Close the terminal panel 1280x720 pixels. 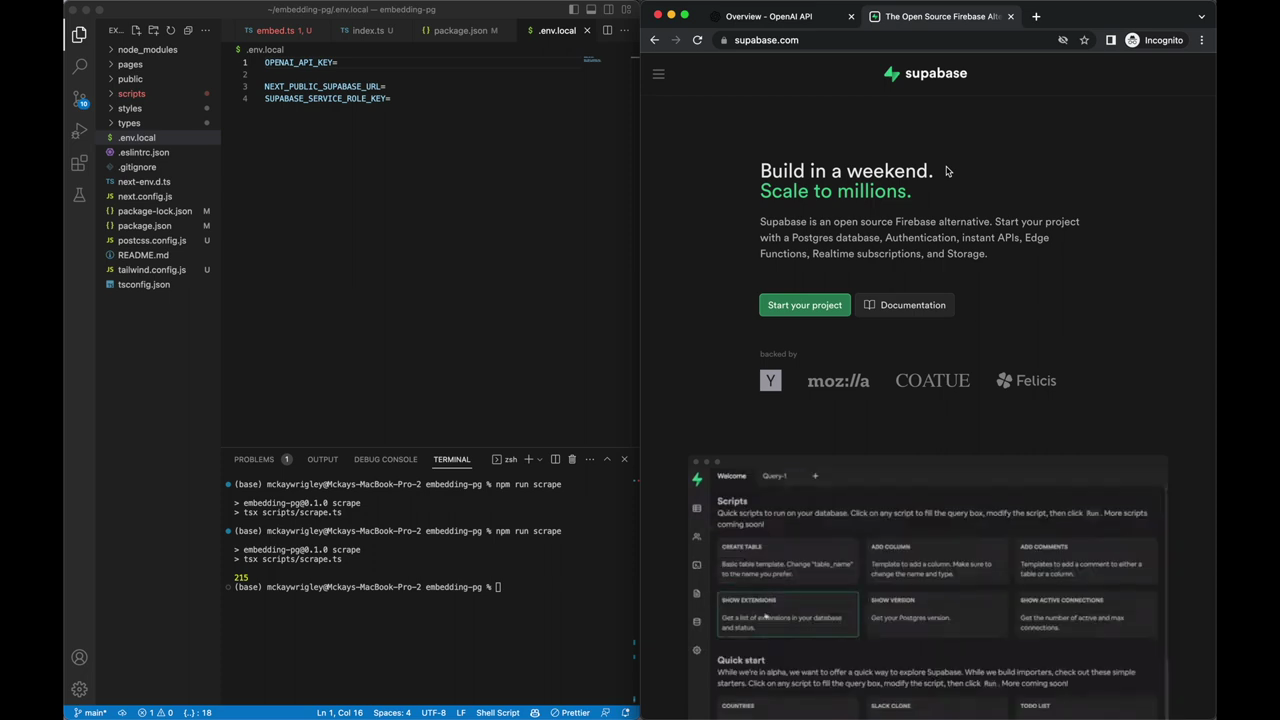click(624, 459)
